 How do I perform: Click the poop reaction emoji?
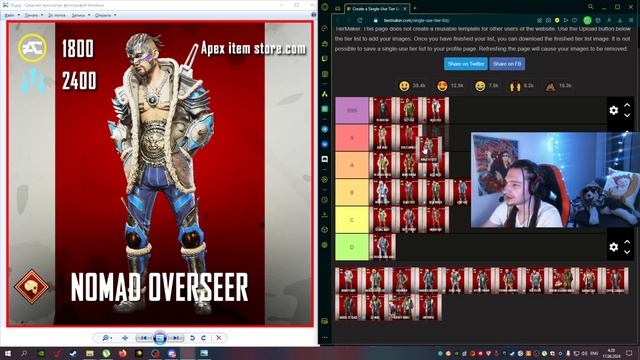[x=550, y=86]
